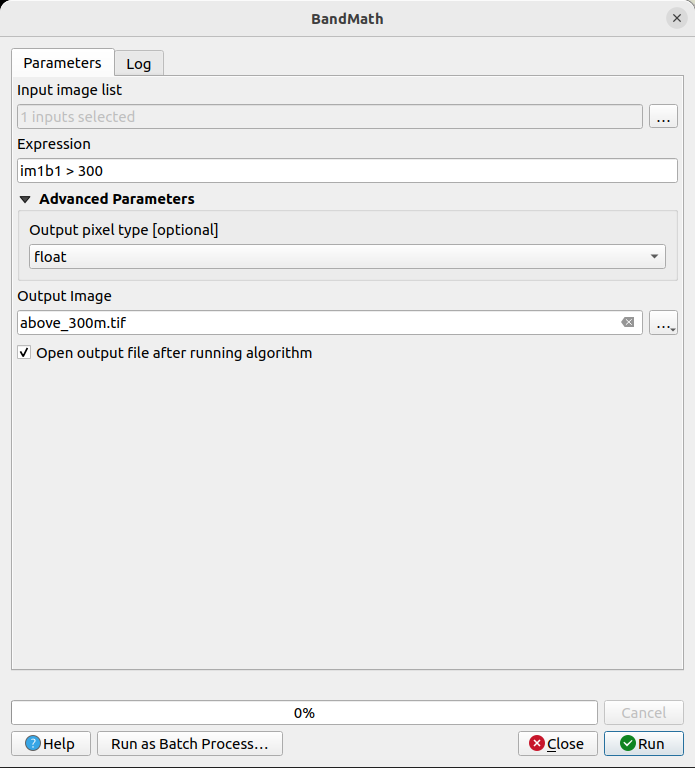This screenshot has width=695, height=768.
Task: Switch to the Log tab
Action: [x=138, y=63]
